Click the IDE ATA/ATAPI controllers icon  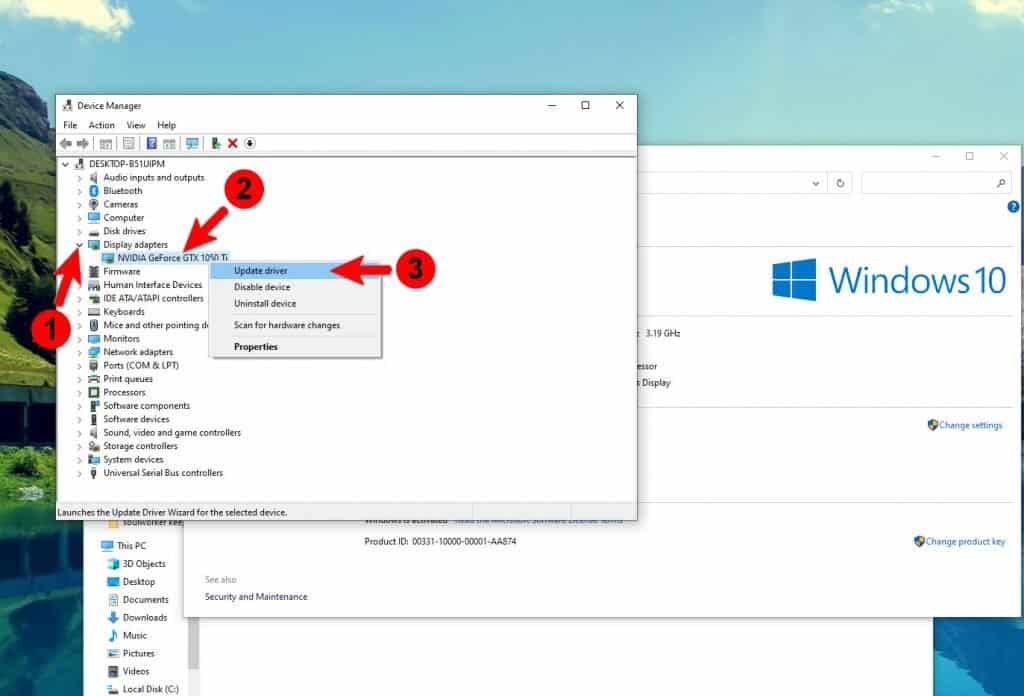tap(94, 298)
